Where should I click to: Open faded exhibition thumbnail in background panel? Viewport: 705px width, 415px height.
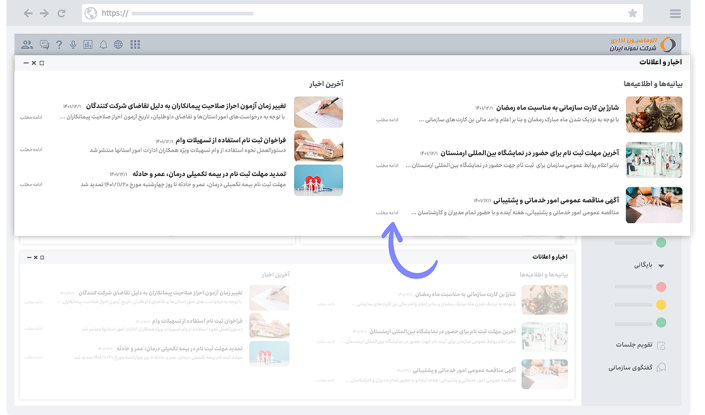[x=544, y=337]
